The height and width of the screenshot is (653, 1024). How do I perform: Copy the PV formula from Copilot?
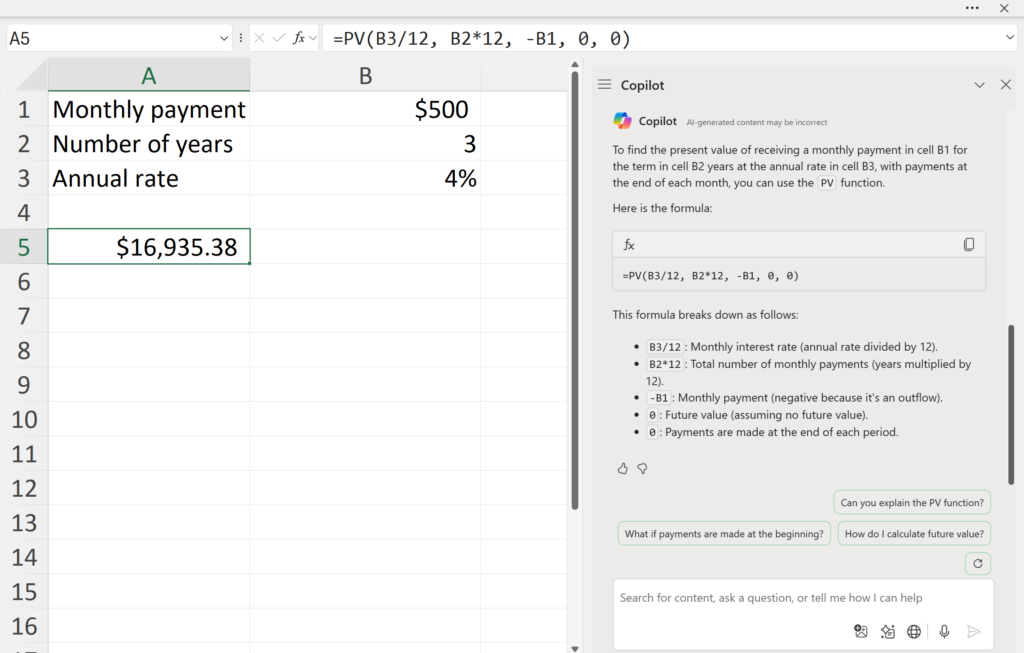pyautogui.click(x=968, y=245)
